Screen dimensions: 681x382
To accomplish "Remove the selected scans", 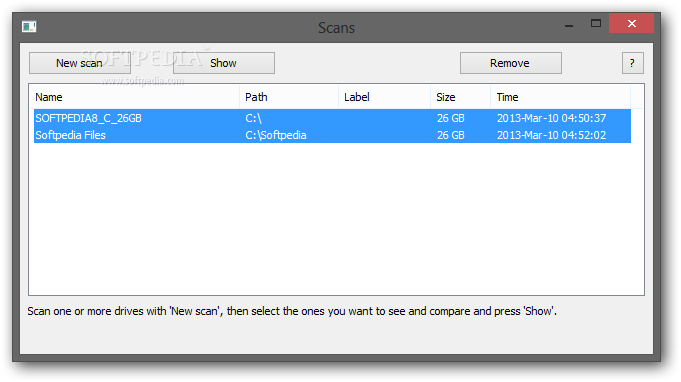I will tap(511, 63).
